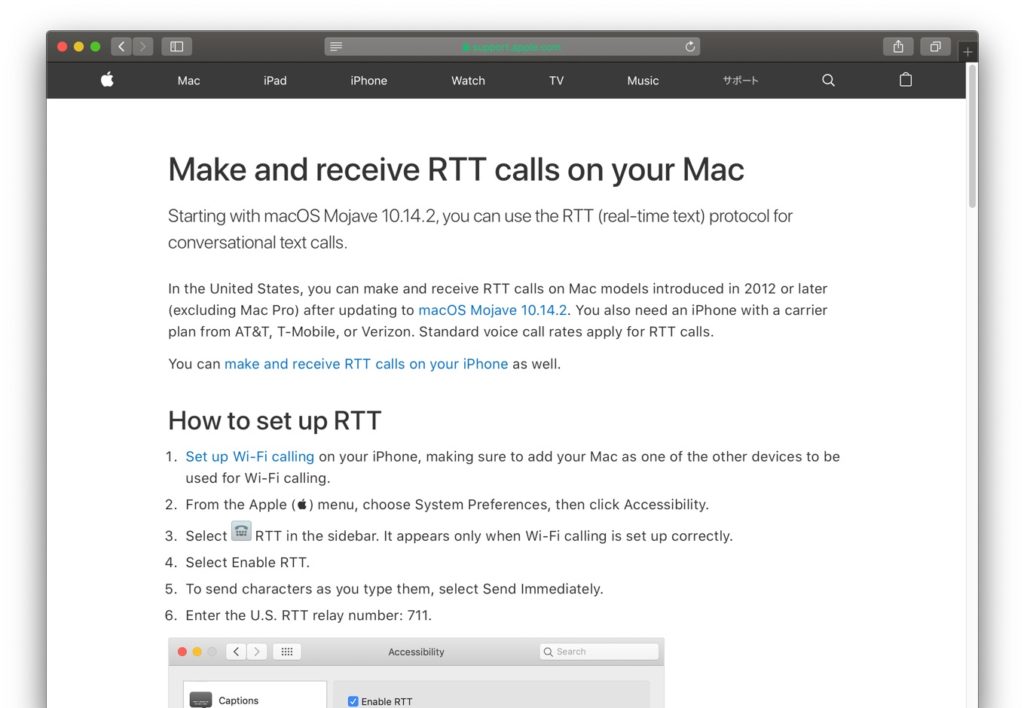Open the shopping bag icon
This screenshot has width=1024, height=708.
tap(905, 80)
